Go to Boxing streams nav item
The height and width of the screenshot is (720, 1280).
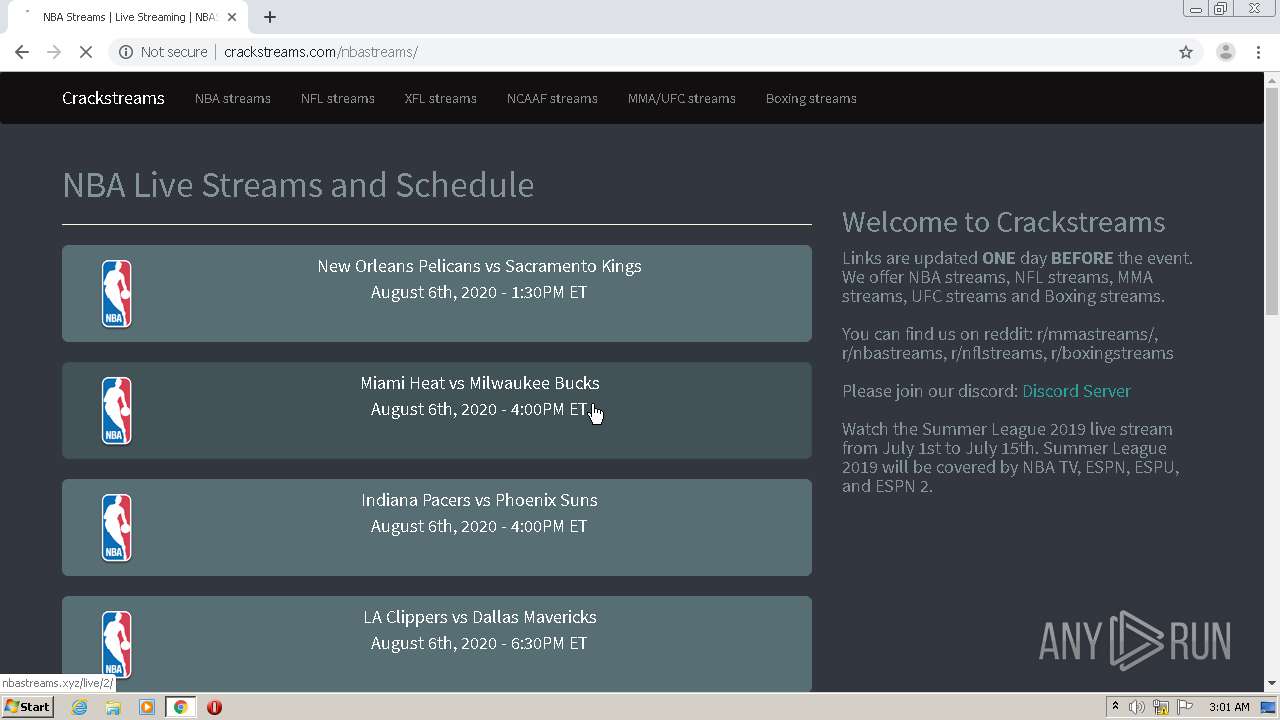coord(811,98)
